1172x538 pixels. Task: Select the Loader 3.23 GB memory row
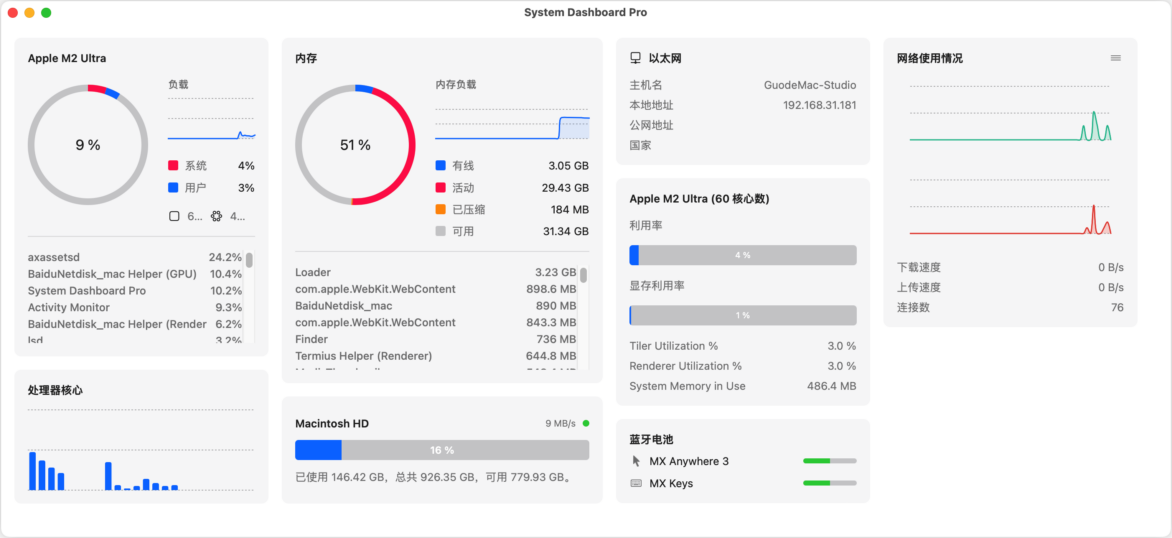[436, 272]
